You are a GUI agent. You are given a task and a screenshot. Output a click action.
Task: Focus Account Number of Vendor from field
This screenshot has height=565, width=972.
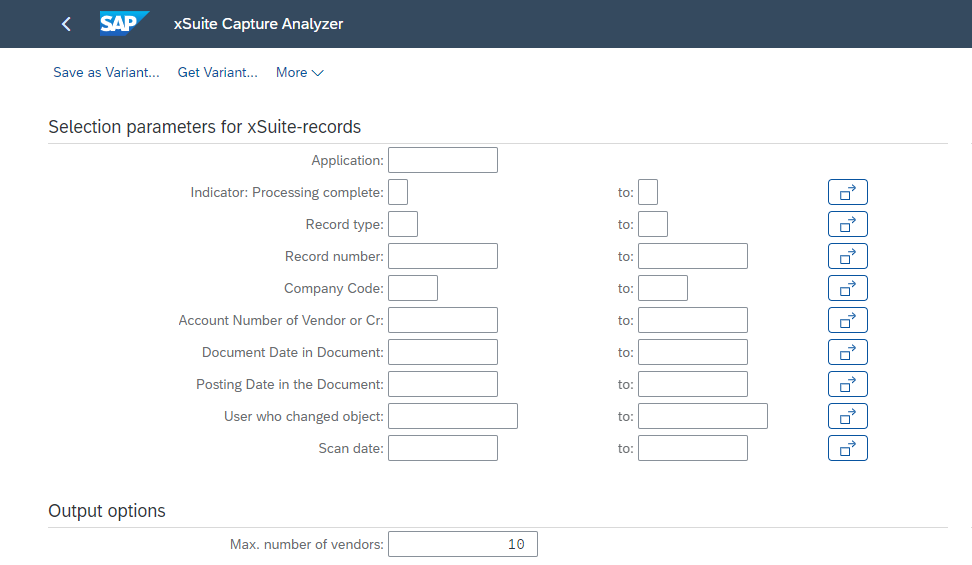pyautogui.click(x=443, y=320)
